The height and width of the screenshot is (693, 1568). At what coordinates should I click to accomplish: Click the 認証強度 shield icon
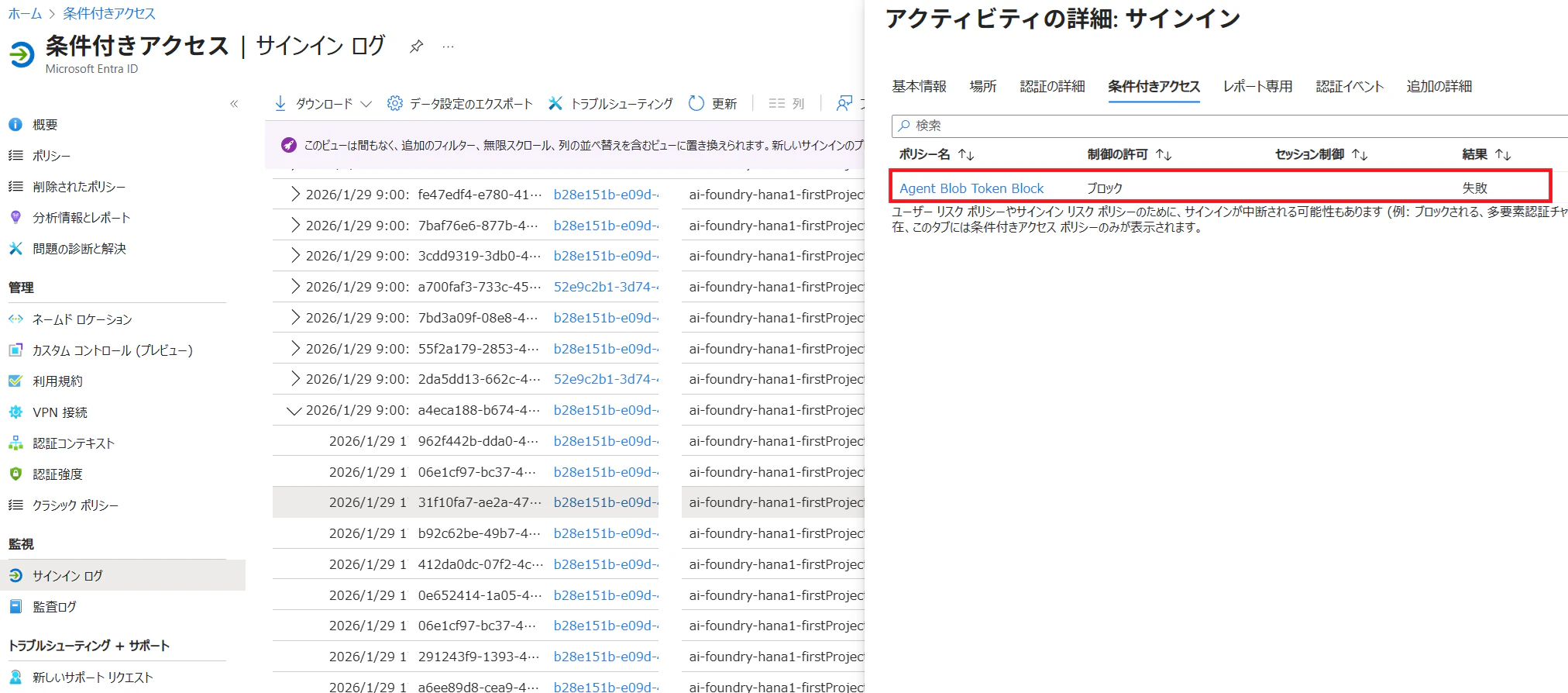pyautogui.click(x=15, y=474)
